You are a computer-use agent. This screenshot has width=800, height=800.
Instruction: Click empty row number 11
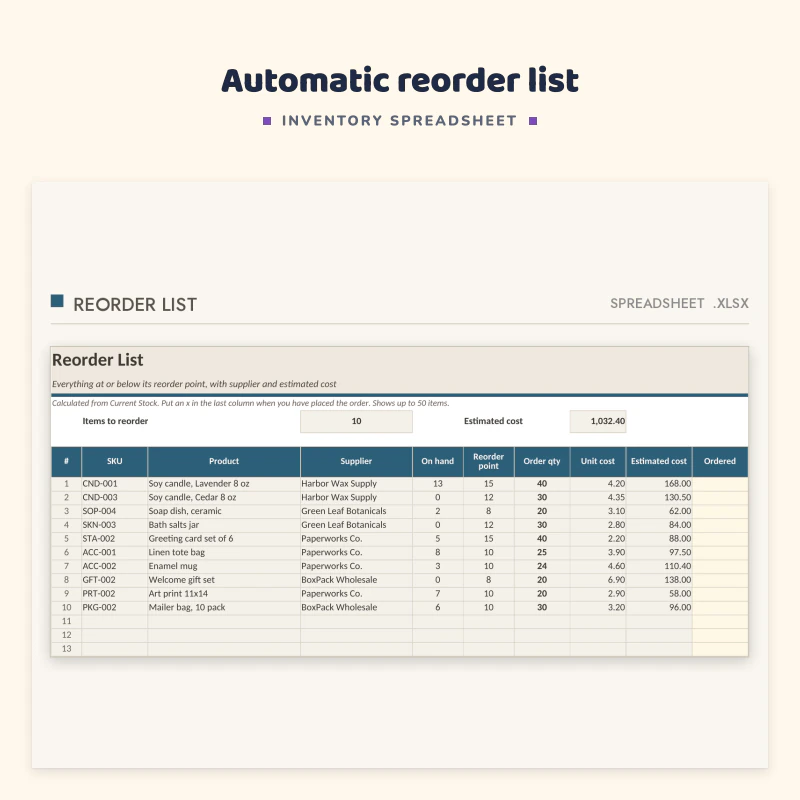pyautogui.click(x=66, y=621)
